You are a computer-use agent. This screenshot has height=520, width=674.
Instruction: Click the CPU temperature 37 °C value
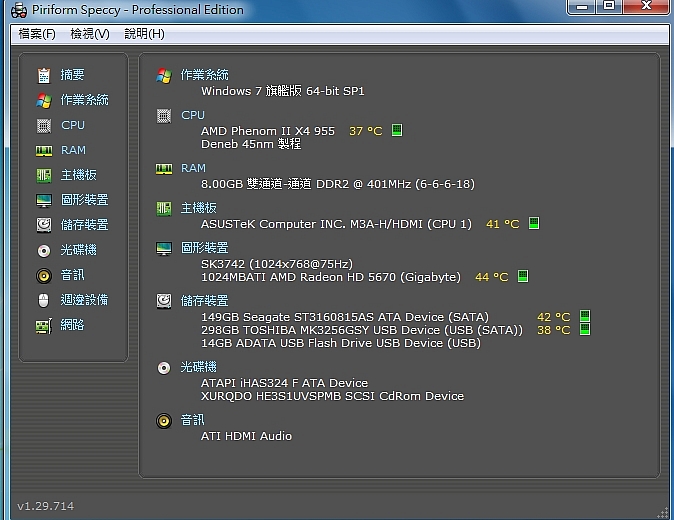click(x=366, y=131)
